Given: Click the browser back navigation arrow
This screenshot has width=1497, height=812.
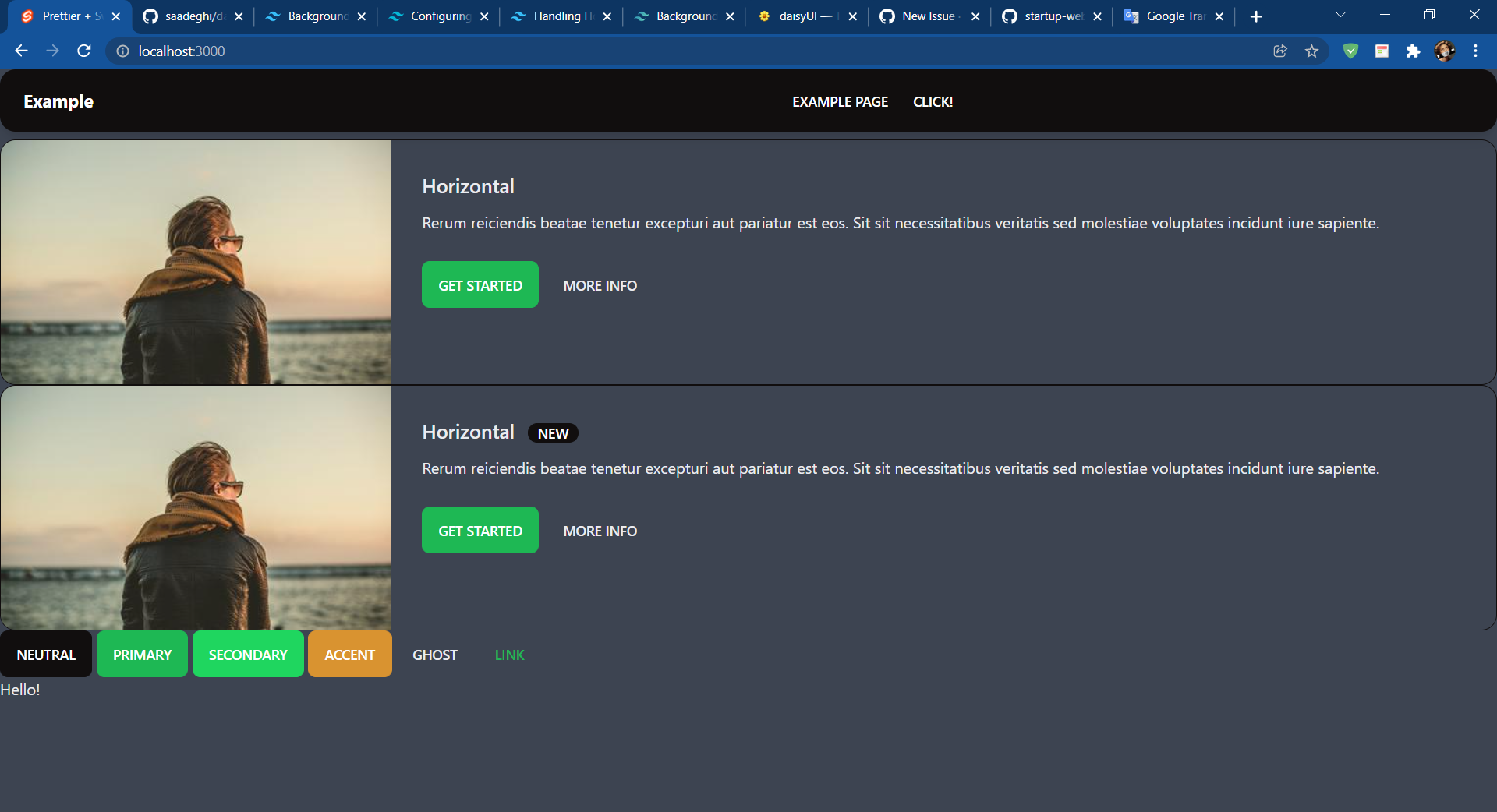Looking at the screenshot, I should tap(20, 51).
